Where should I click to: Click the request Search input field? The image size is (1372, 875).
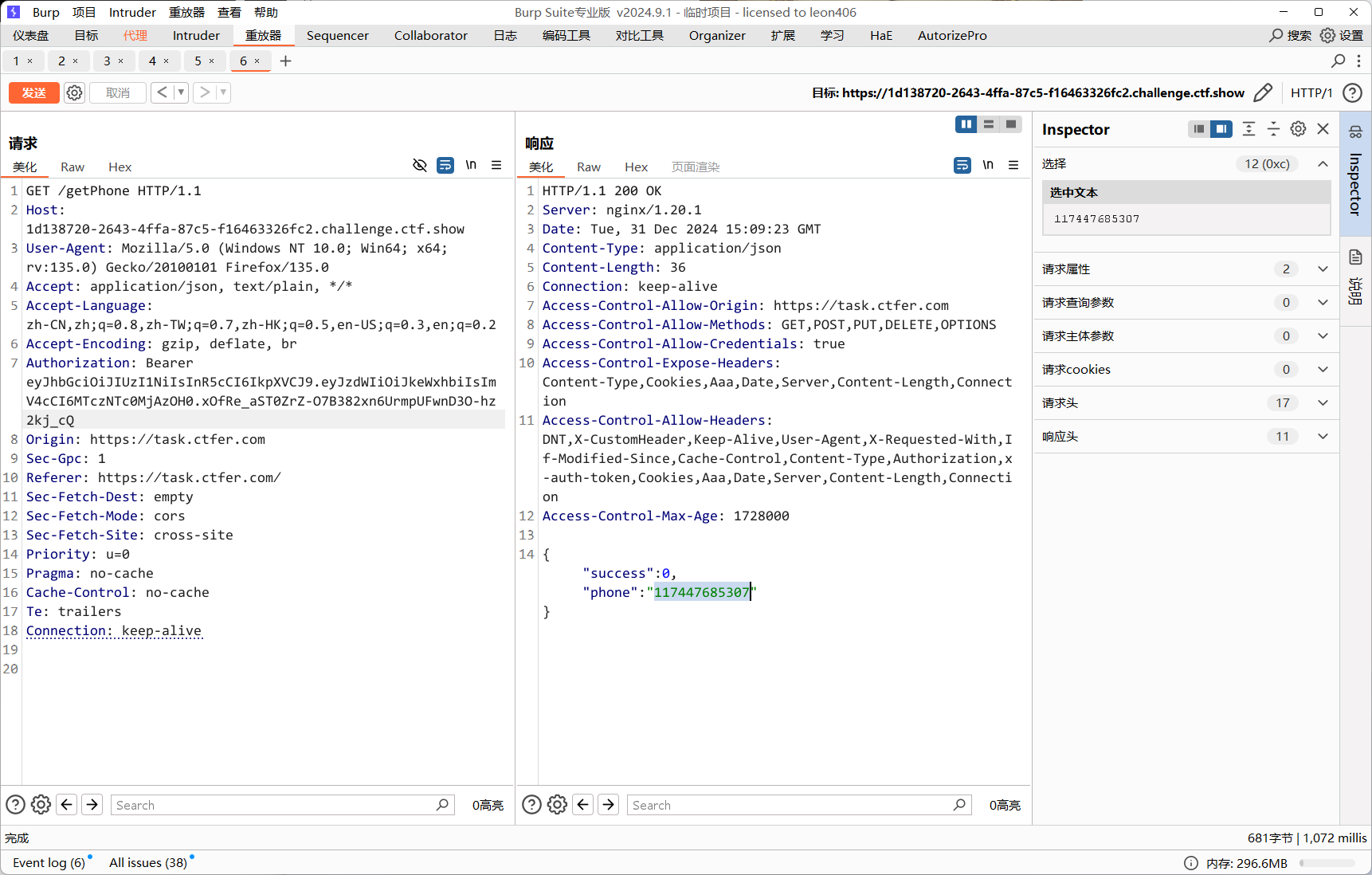[x=275, y=805]
